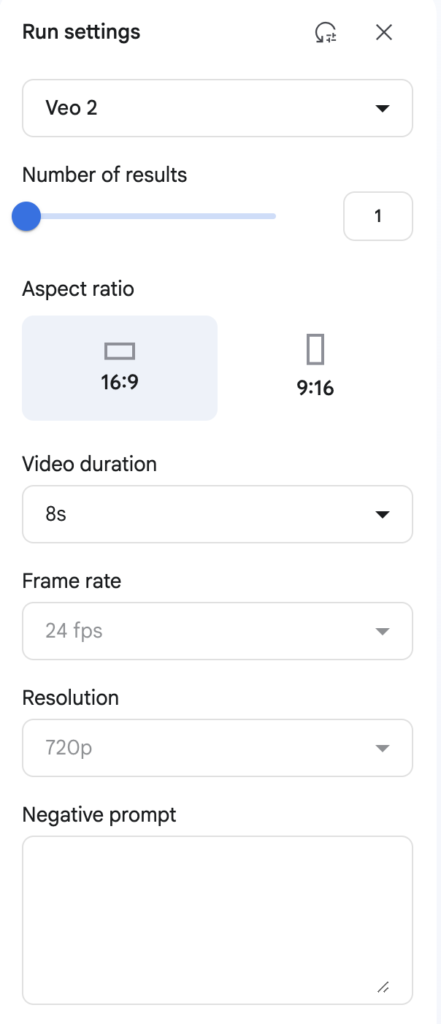Click the Run settings panel title
This screenshot has width=441, height=1024.
81,32
